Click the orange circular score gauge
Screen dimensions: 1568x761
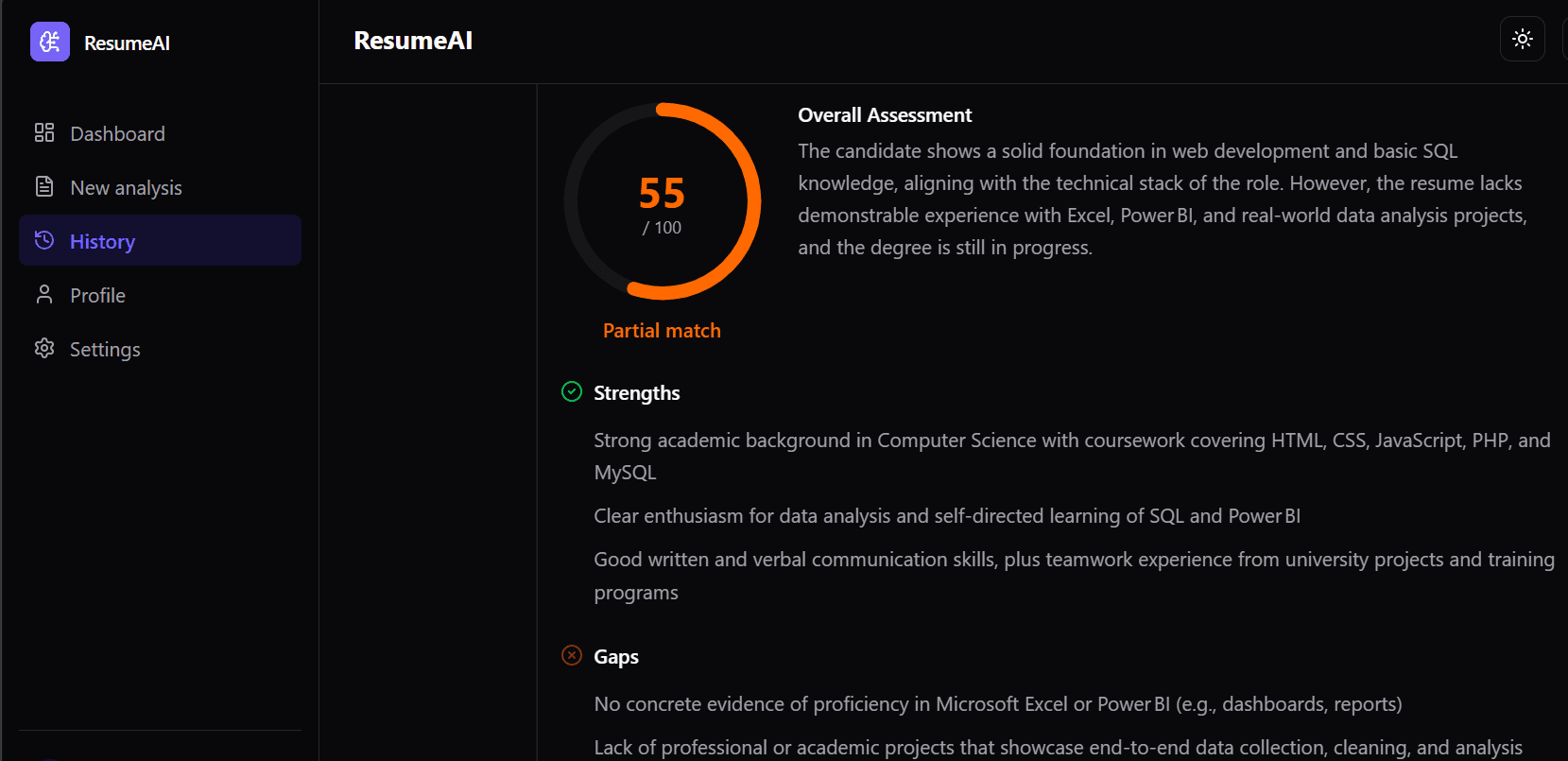click(x=663, y=201)
